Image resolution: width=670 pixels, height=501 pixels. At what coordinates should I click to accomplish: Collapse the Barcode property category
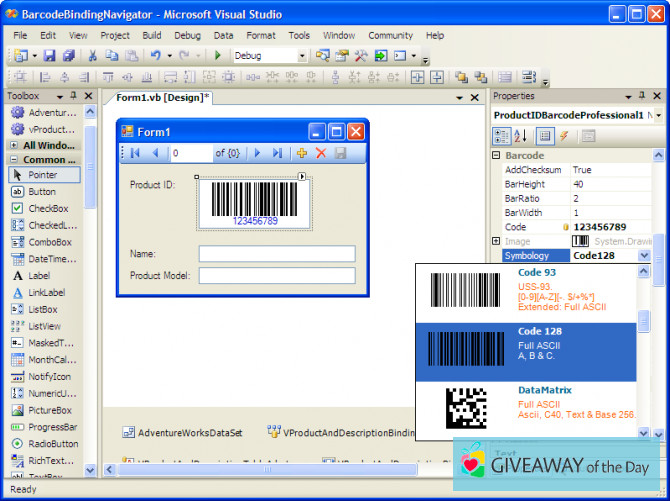(496, 156)
